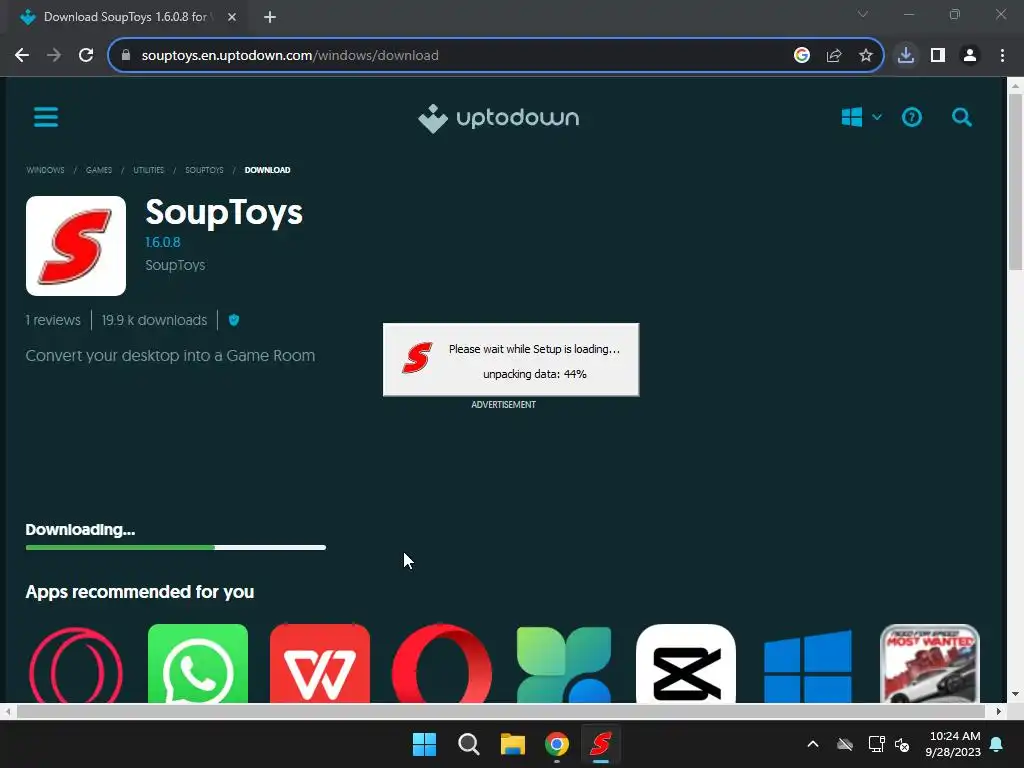Viewport: 1024px width, 768px height.
Task: Share this page icon
Action: [834, 56]
